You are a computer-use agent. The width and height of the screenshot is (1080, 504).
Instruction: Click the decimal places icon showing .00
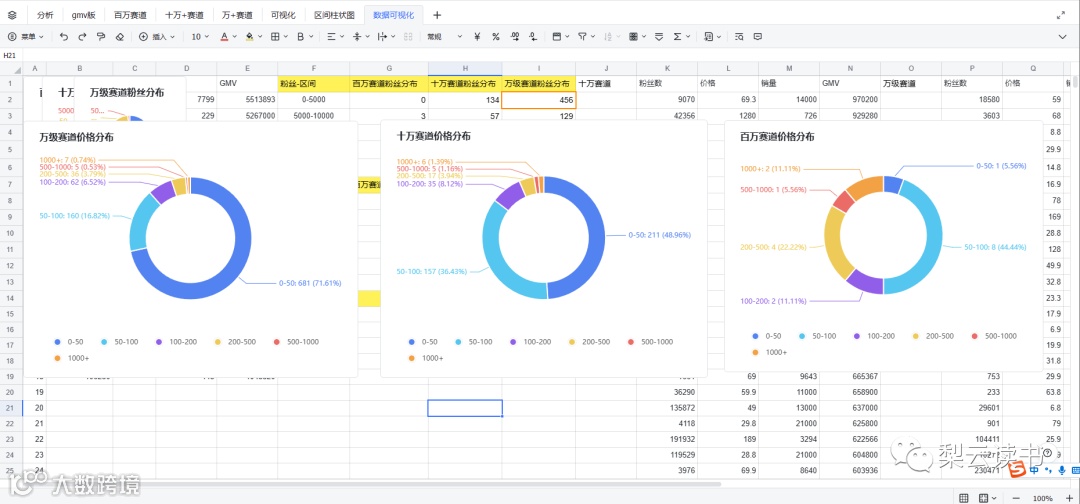pos(515,36)
